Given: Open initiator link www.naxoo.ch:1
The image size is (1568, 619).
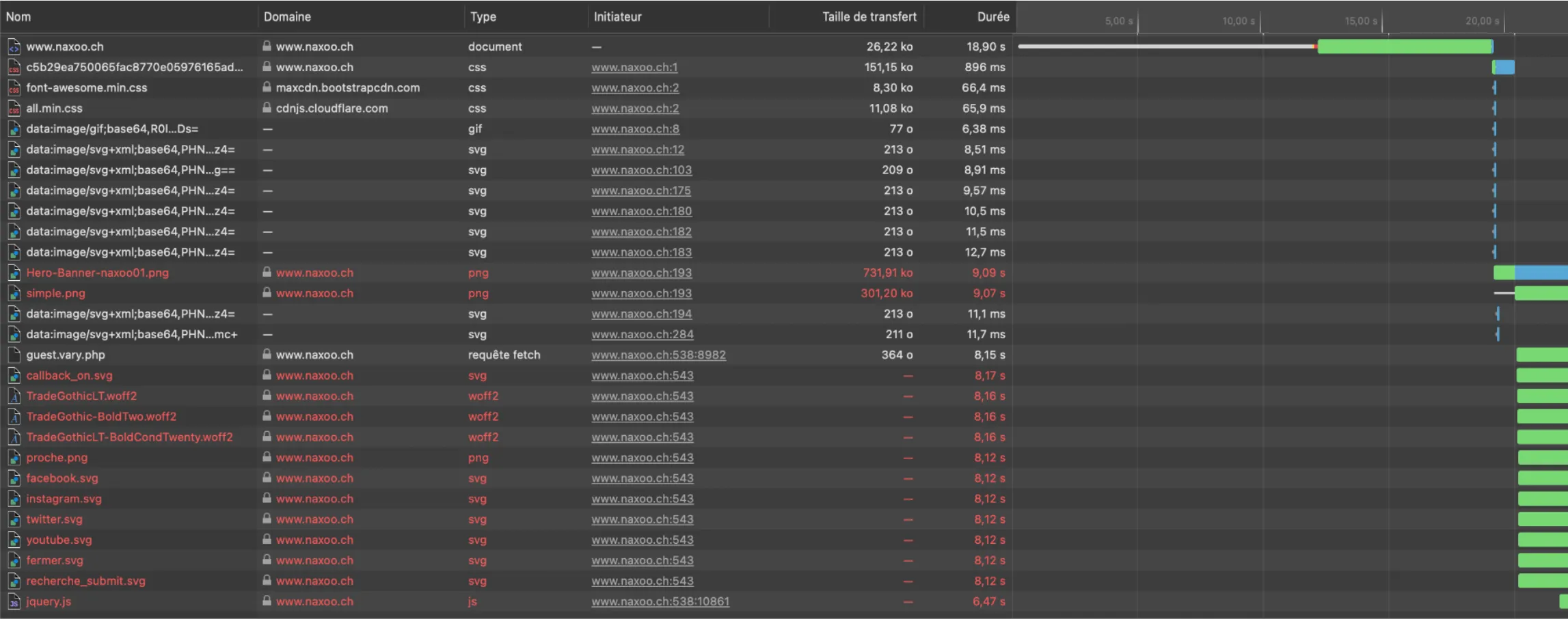Looking at the screenshot, I should click(x=634, y=68).
